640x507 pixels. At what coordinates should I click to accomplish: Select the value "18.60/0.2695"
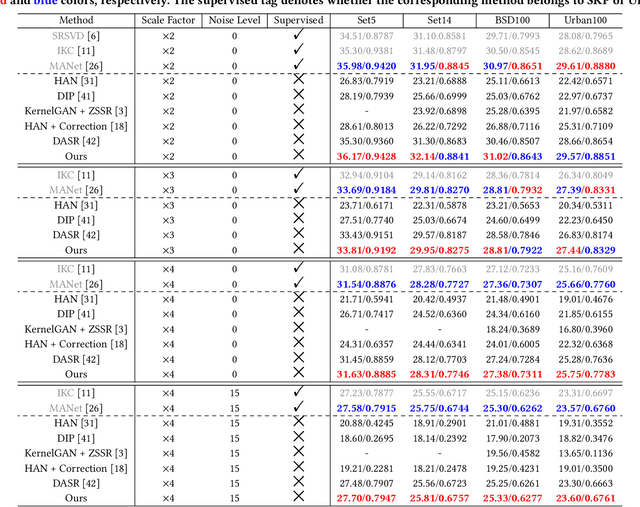(x=367, y=438)
